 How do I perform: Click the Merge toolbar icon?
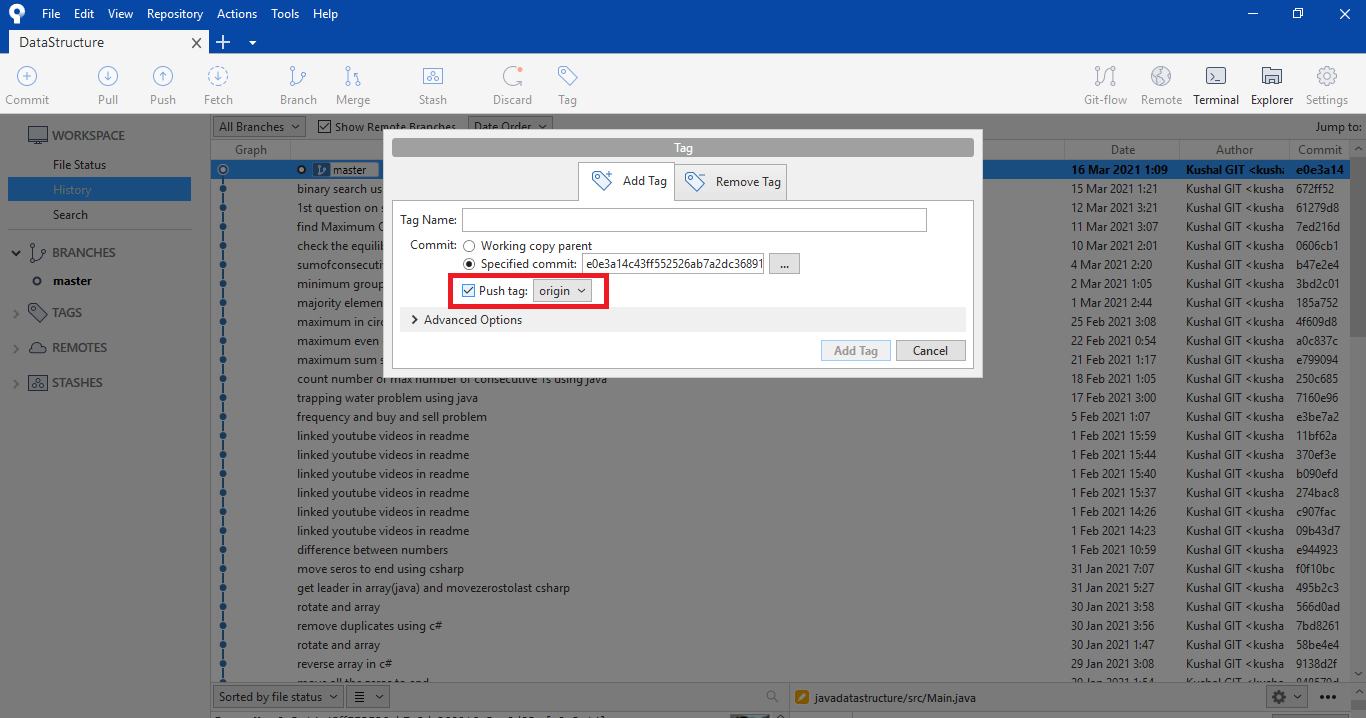(x=353, y=76)
